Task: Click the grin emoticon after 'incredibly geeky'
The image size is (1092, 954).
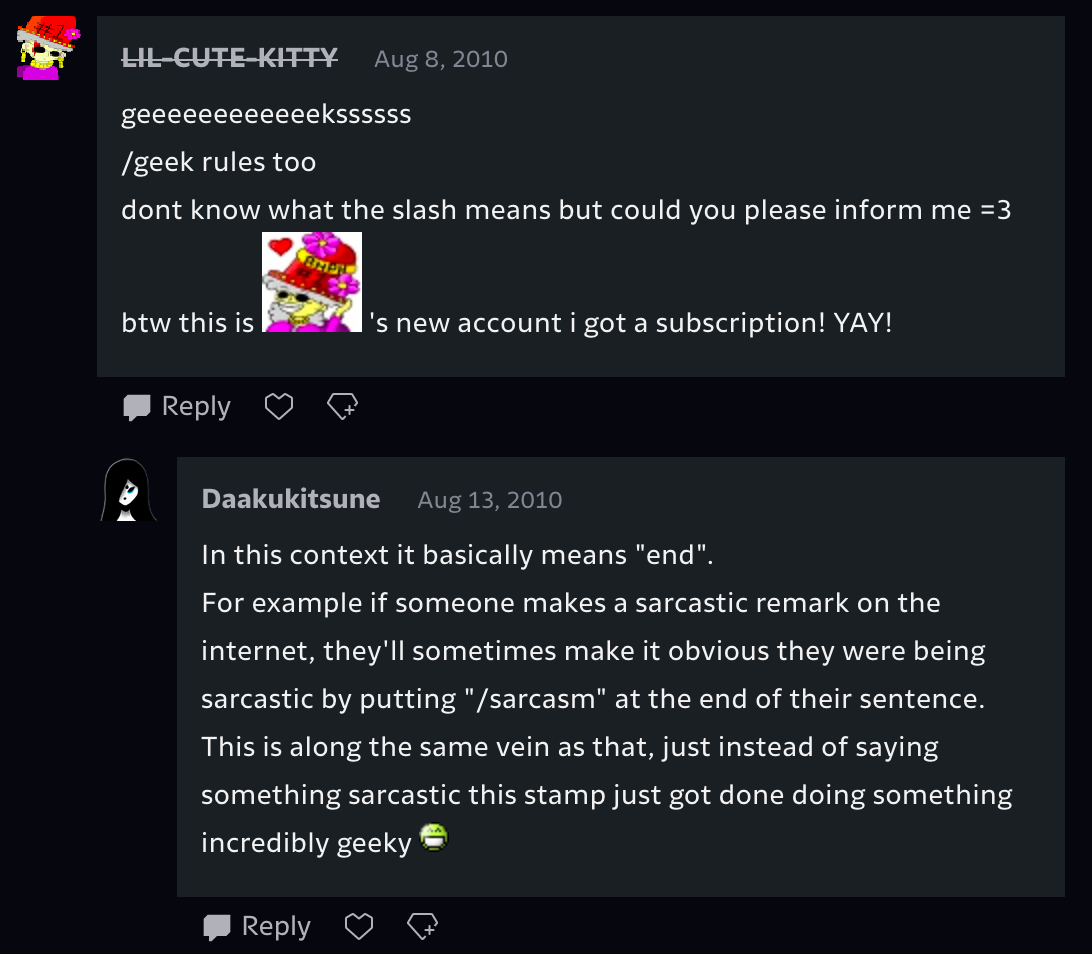Action: (x=434, y=838)
